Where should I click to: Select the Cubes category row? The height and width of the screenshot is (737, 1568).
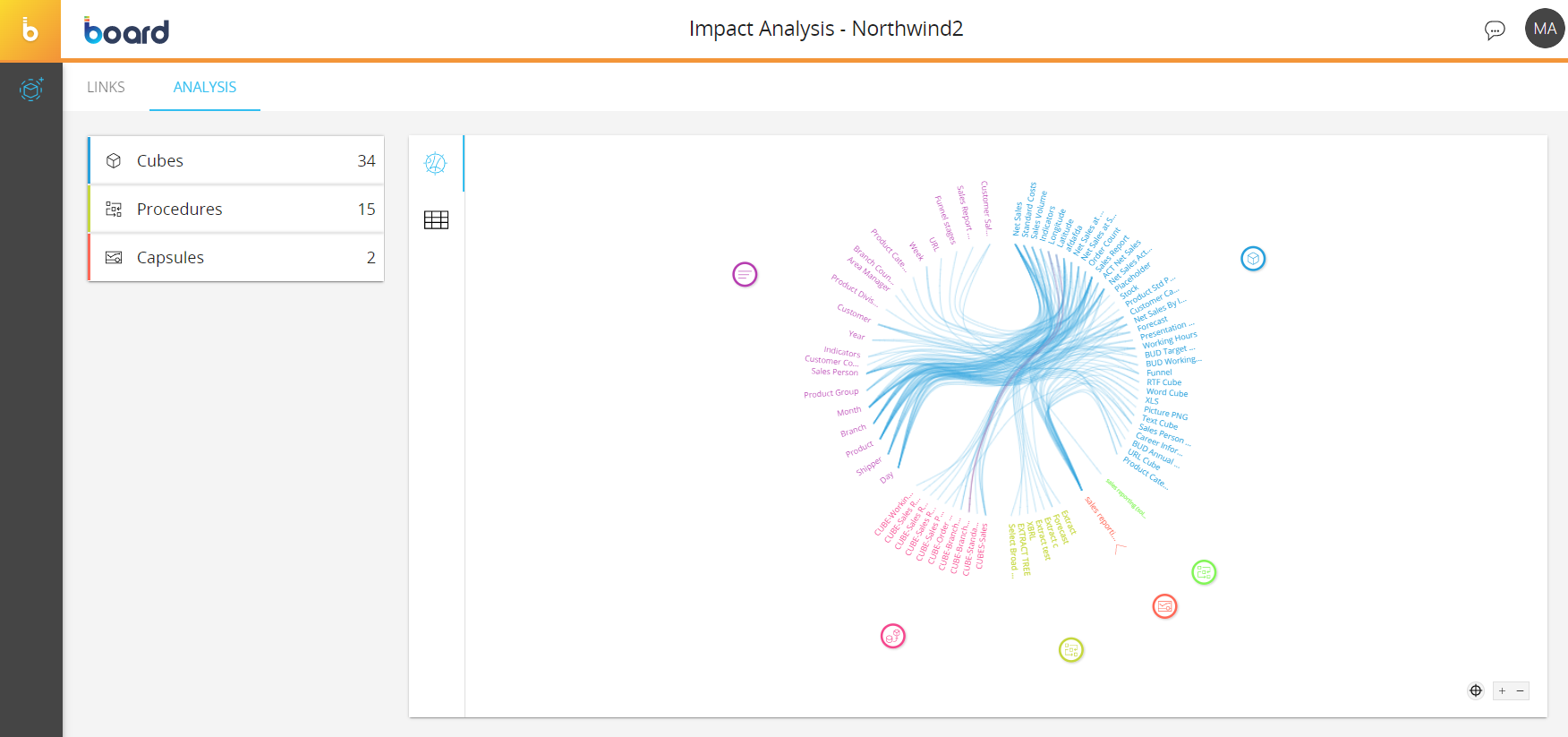tap(236, 160)
